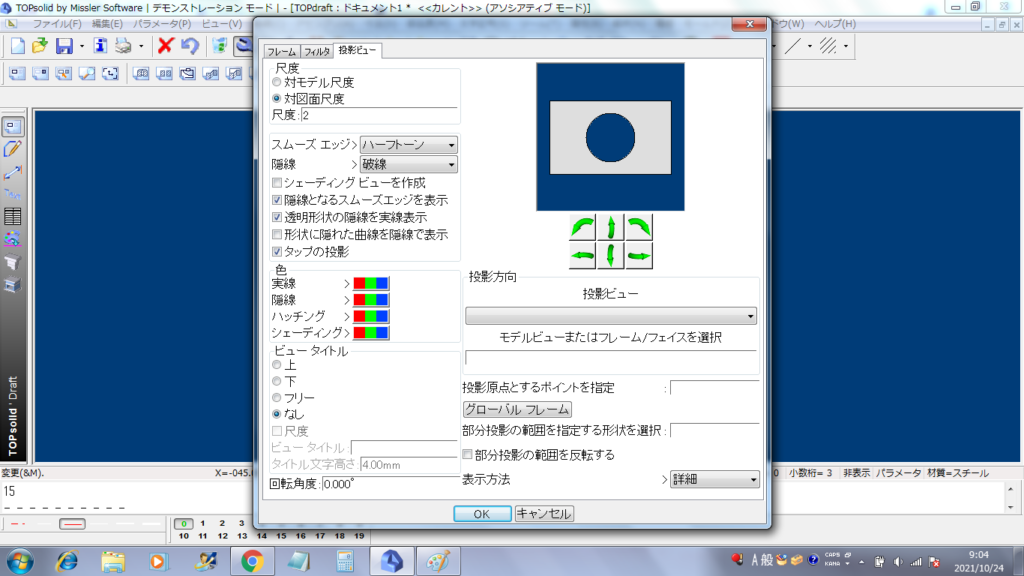This screenshot has height=576, width=1024.
Task: Expand the arrow next to ハッチング color
Action: (x=347, y=316)
